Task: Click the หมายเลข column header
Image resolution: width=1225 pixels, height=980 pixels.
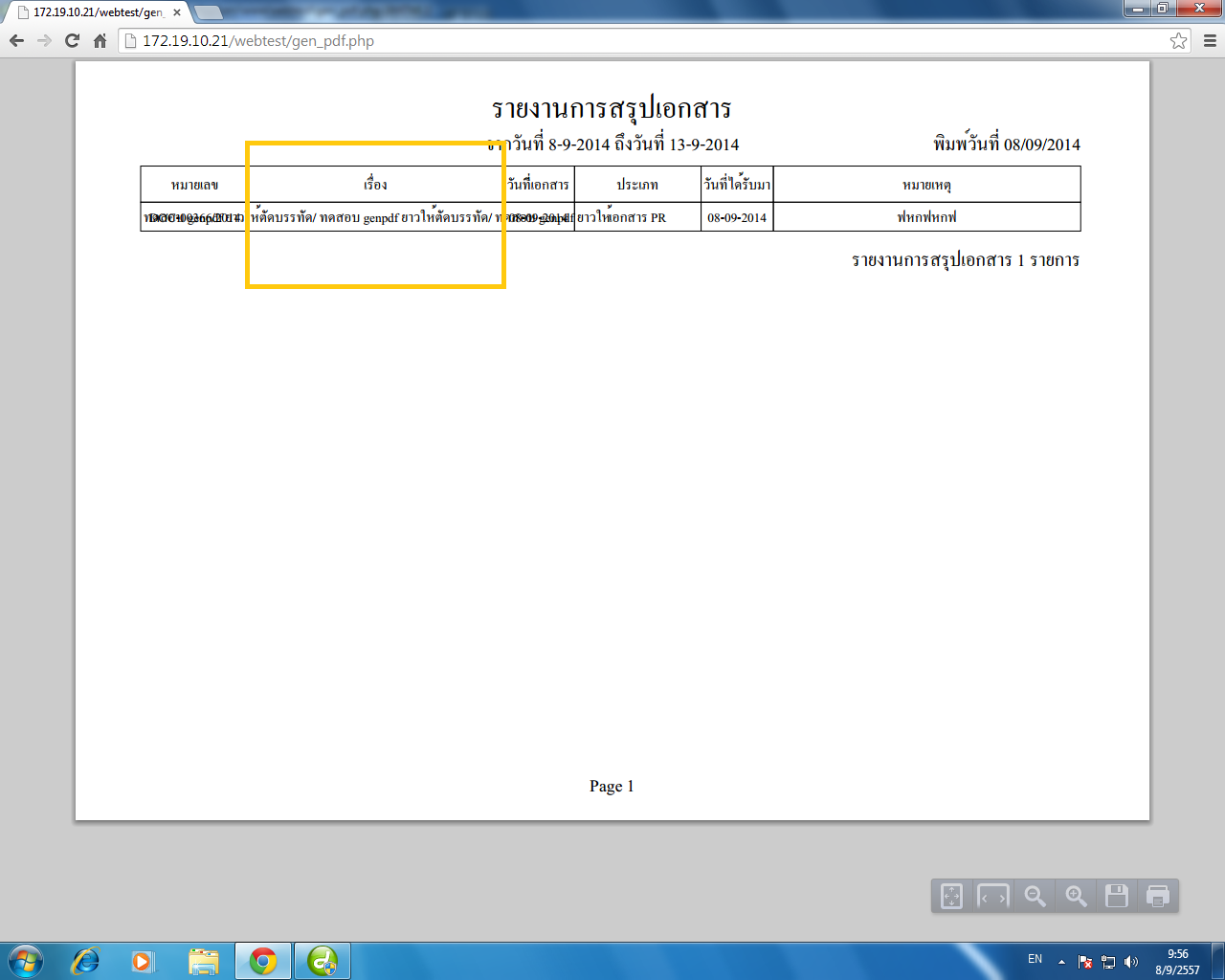Action: [194, 185]
